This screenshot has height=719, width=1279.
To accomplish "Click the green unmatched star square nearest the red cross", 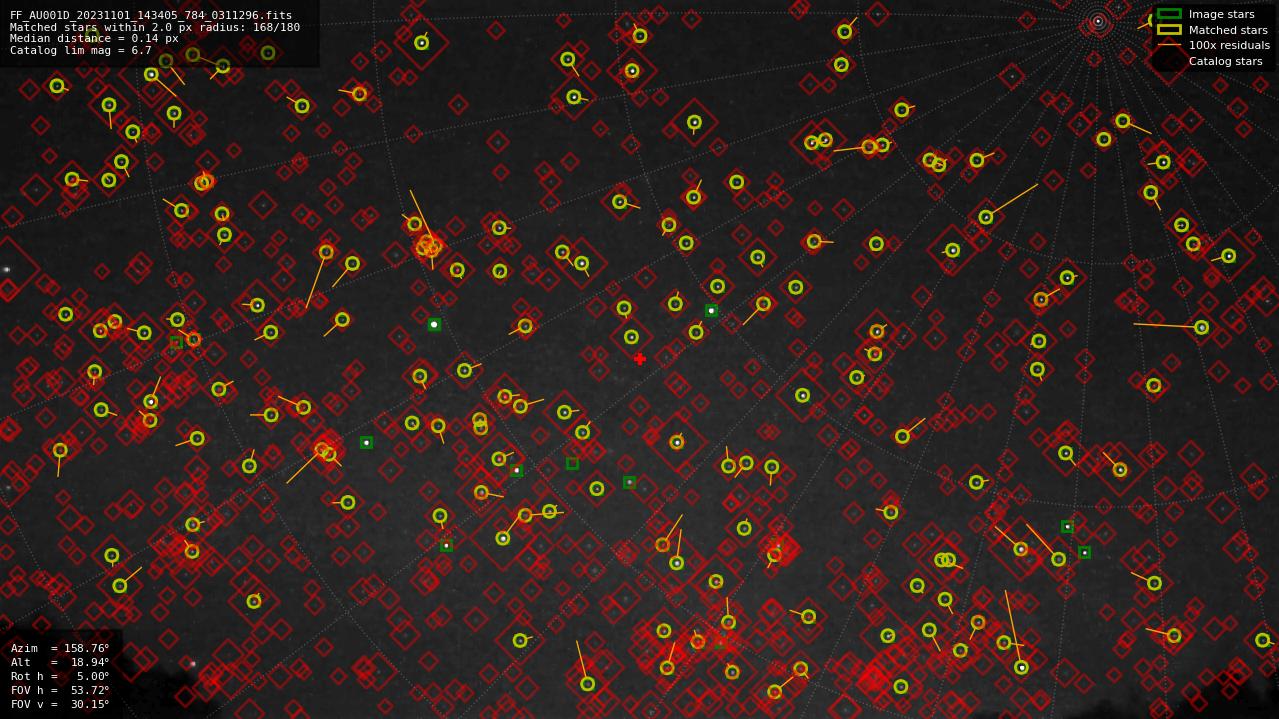I will click(x=711, y=311).
